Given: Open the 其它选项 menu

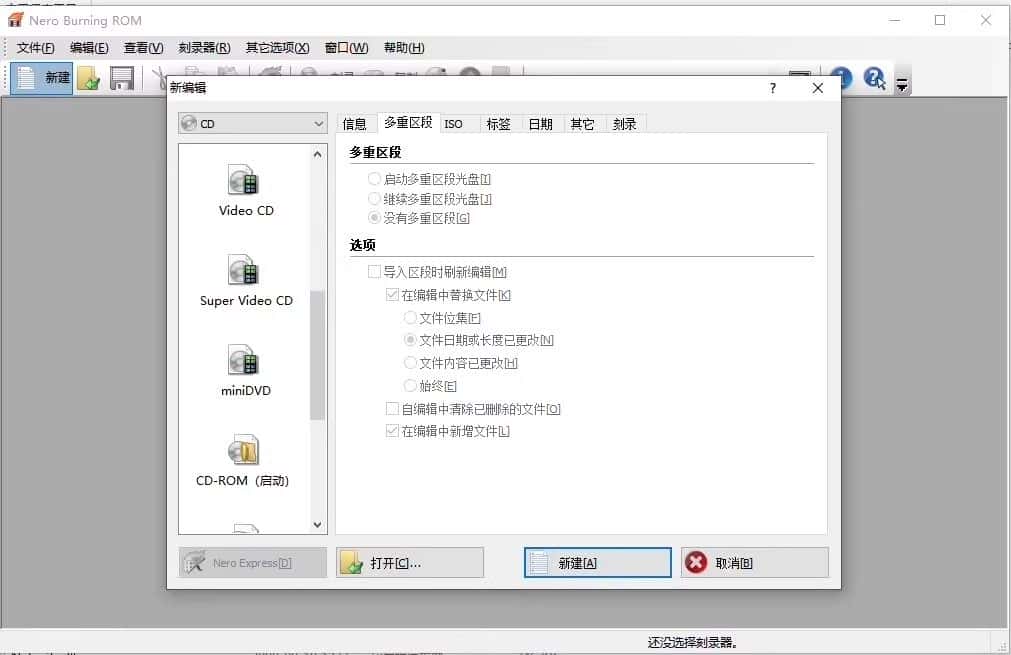Looking at the screenshot, I should (x=276, y=47).
